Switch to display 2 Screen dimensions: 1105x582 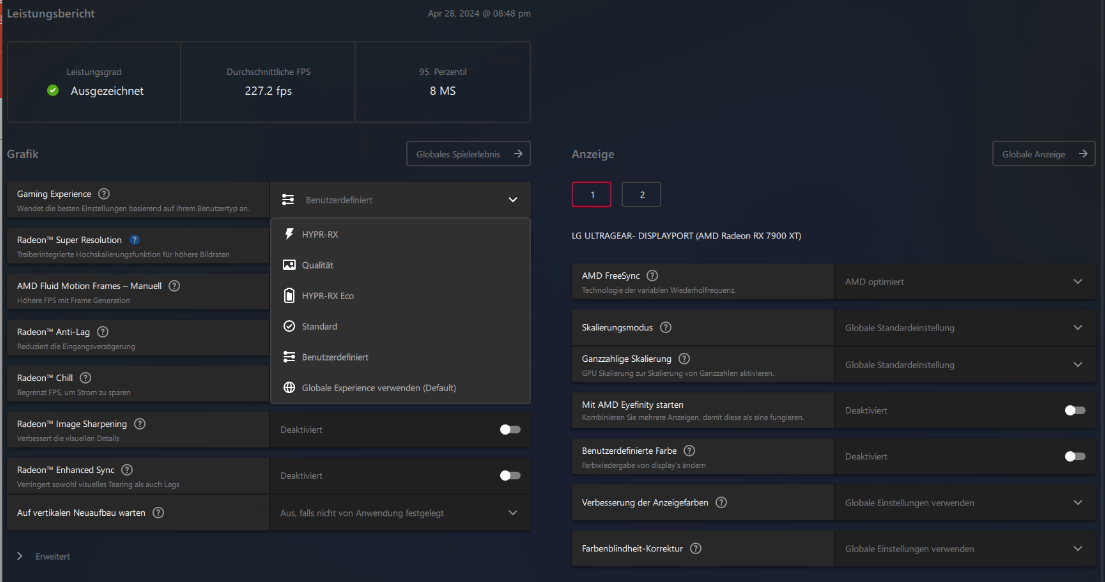point(641,194)
